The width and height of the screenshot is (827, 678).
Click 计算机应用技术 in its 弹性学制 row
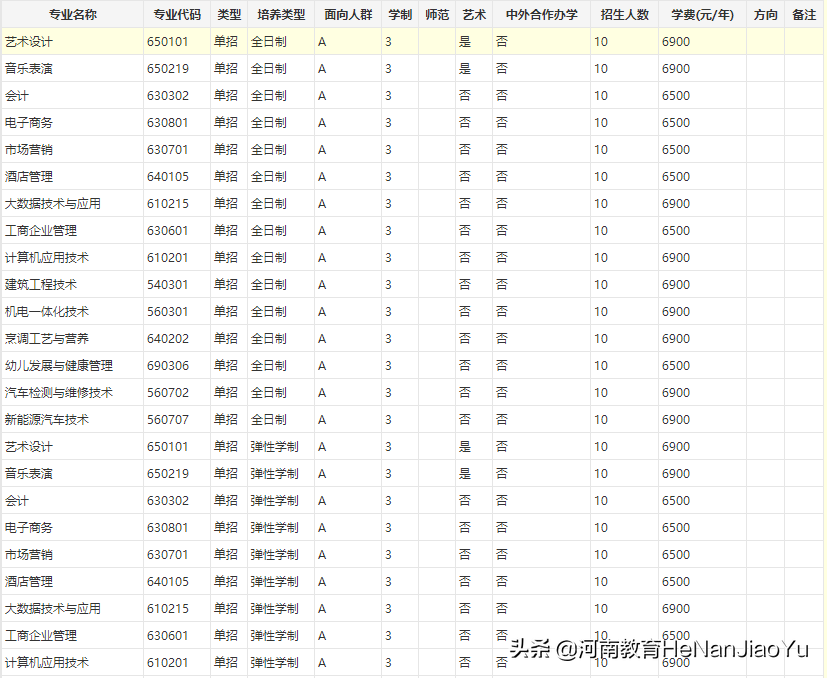46,663
